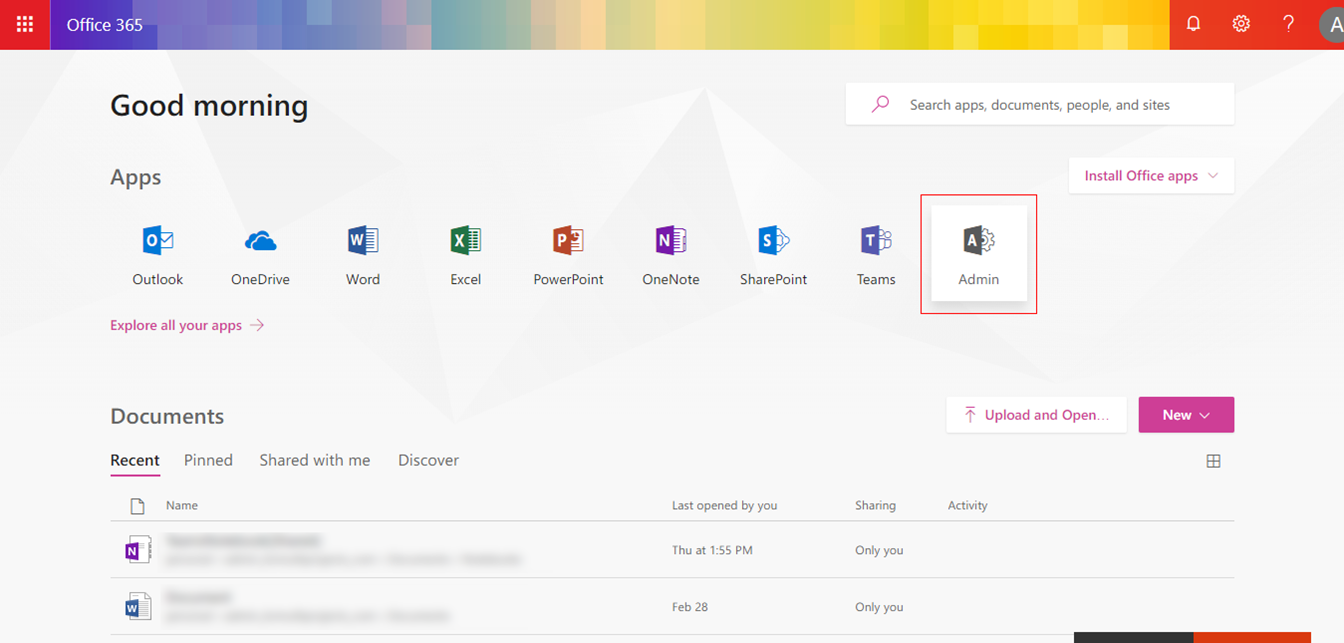Click the Activity column header
The width and height of the screenshot is (1344, 643).
click(x=968, y=506)
